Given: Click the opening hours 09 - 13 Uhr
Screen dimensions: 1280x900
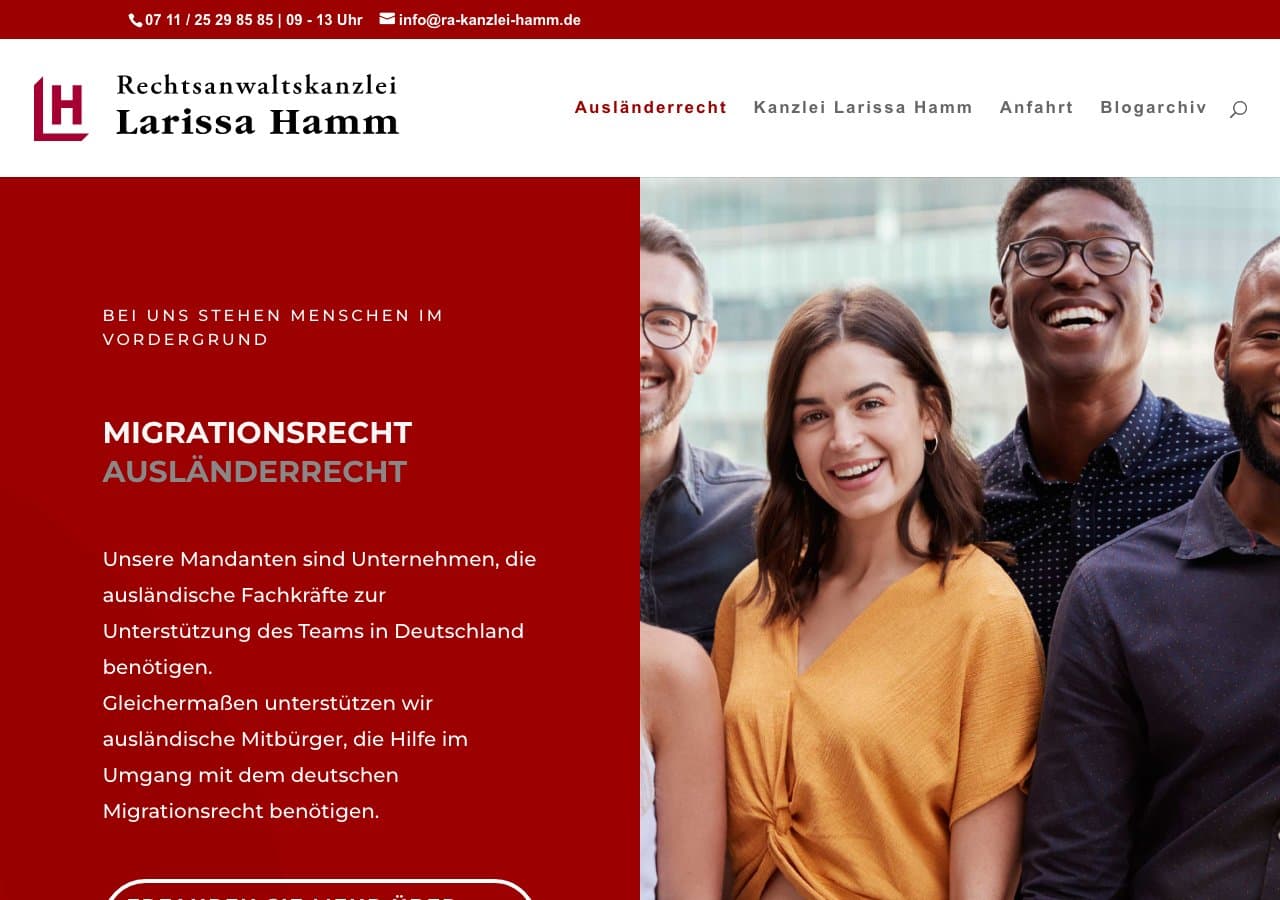Looking at the screenshot, I should coord(324,20).
